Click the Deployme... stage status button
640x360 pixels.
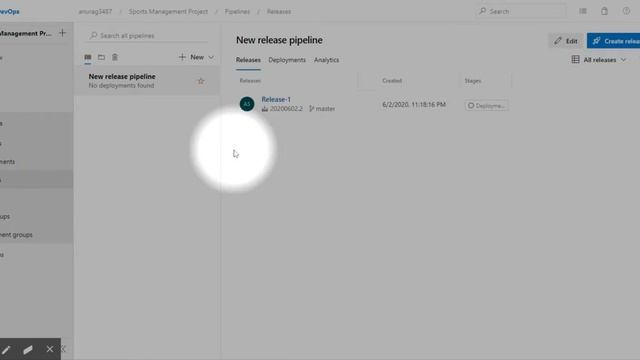click(x=487, y=106)
